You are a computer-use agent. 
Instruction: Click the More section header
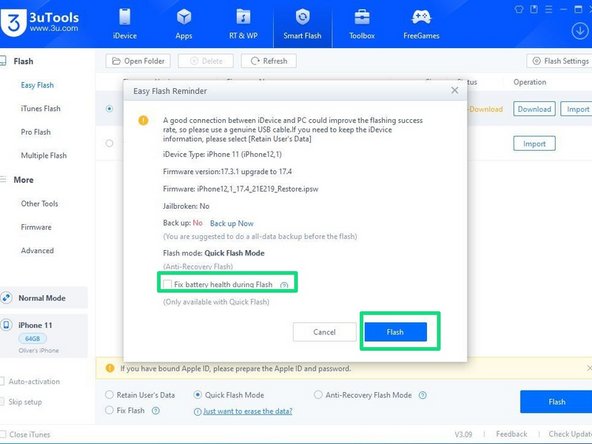coord(23,180)
